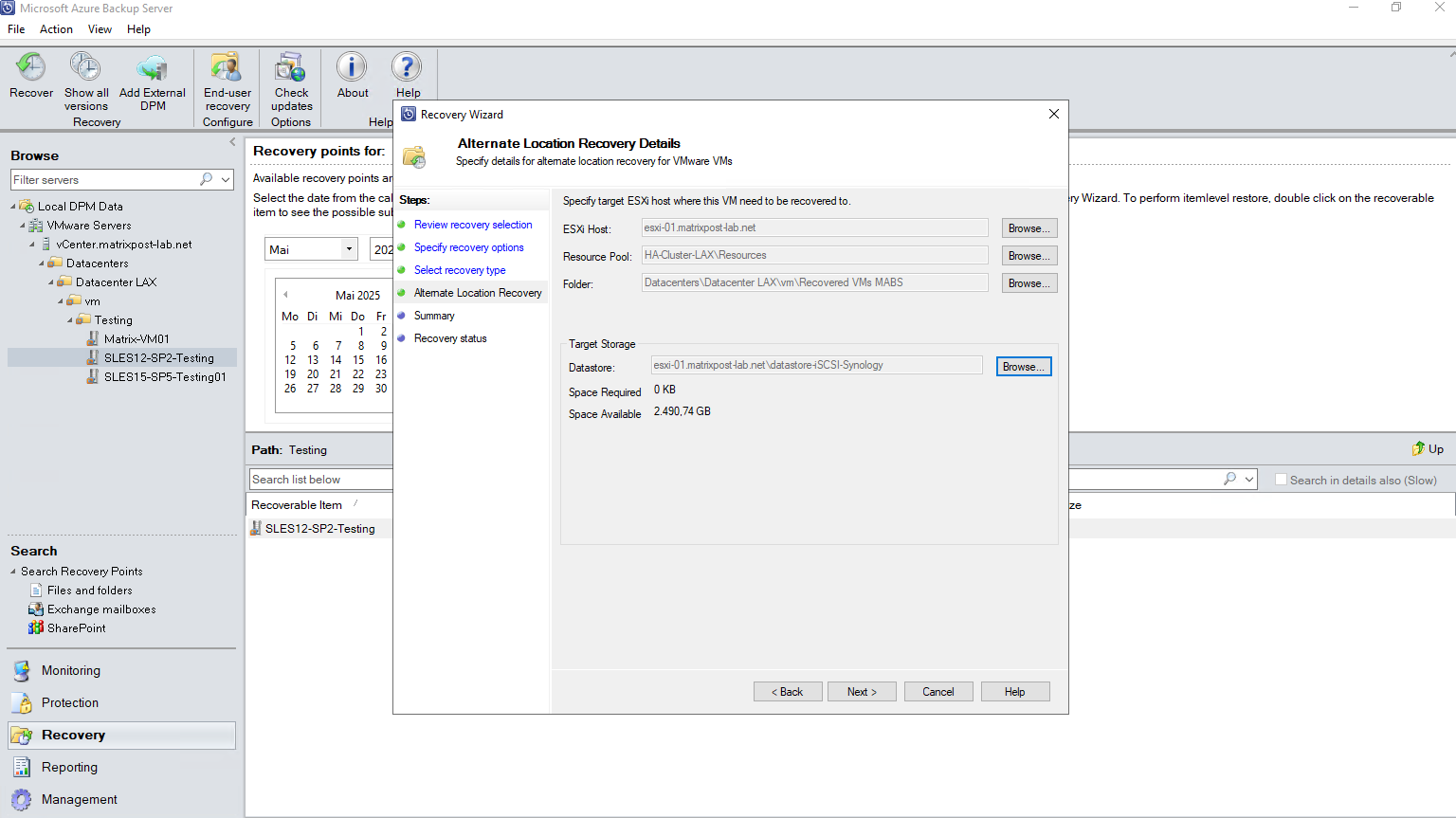Click SLES12-SP2-Testing recoverable item icon
Screen dimensions: 1456x818
click(256, 528)
